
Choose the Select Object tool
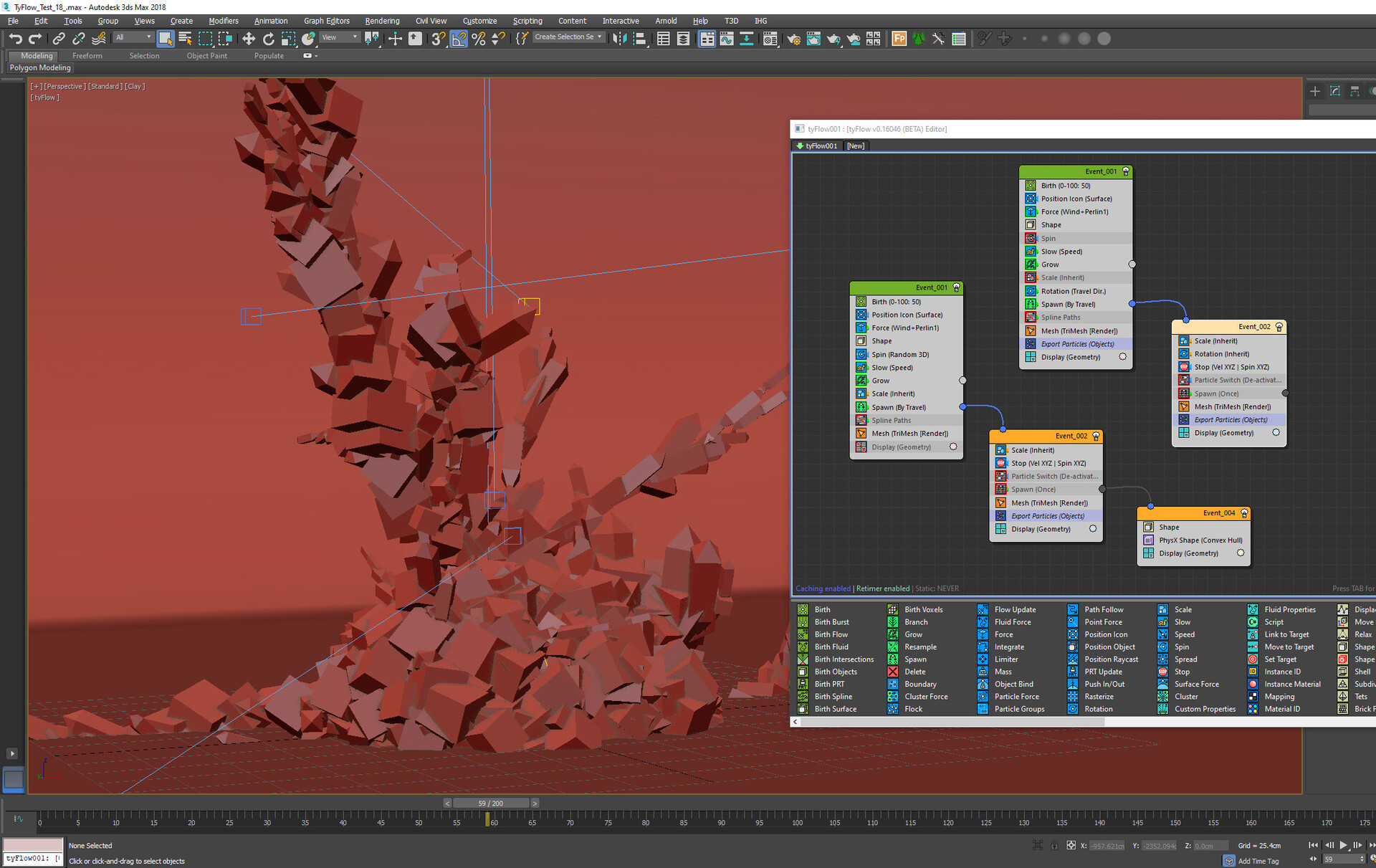click(166, 39)
